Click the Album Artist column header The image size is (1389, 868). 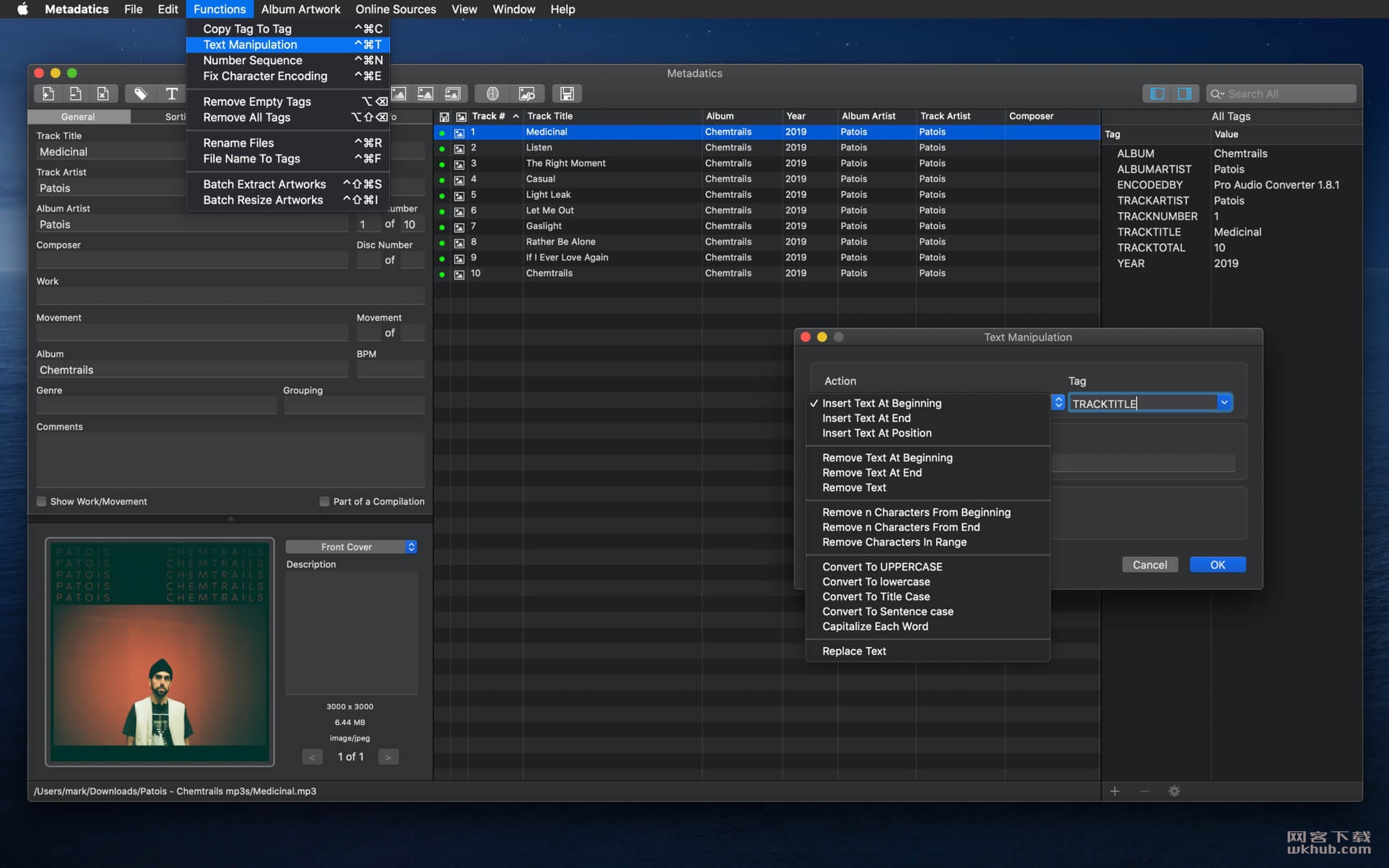[x=876, y=116]
